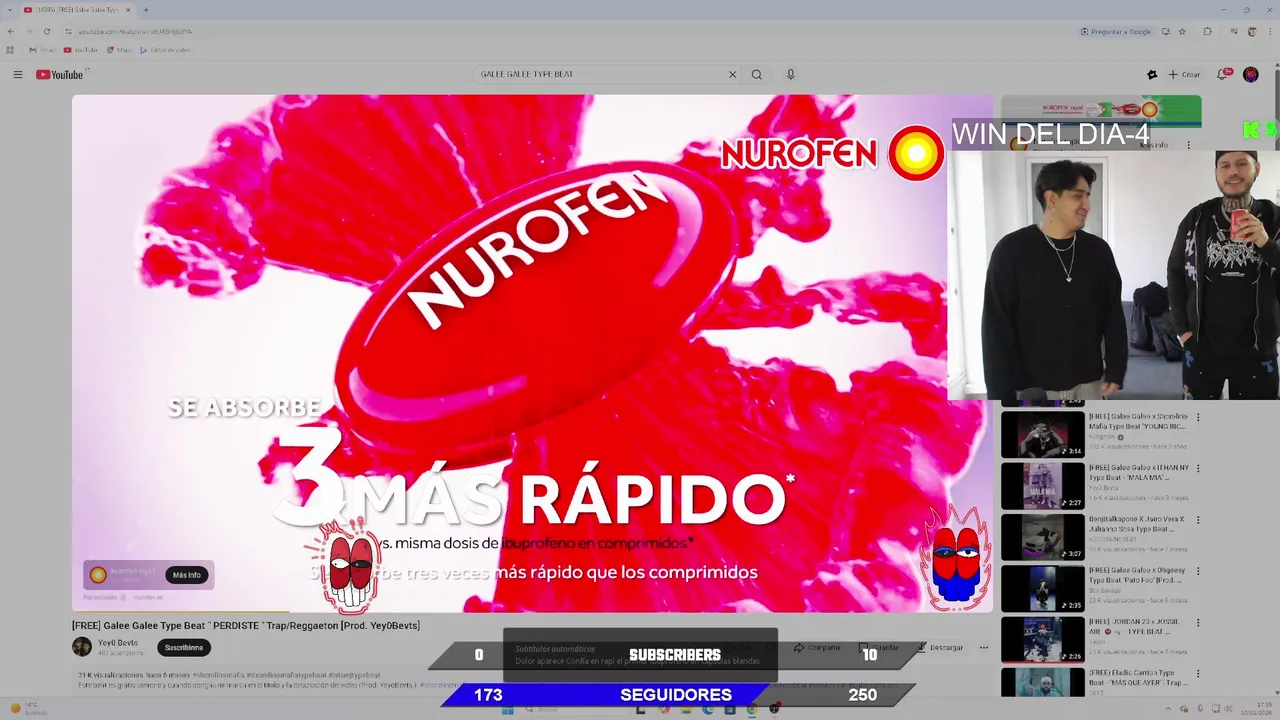Open the Gmail bookmark
Screen dimensions: 1280x720
click(43, 50)
